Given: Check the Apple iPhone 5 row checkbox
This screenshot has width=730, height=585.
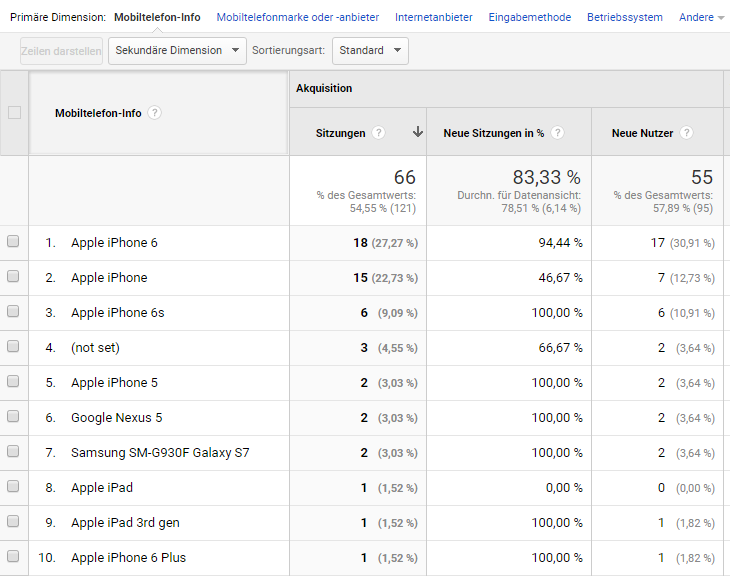Looking at the screenshot, I should click(13, 381).
